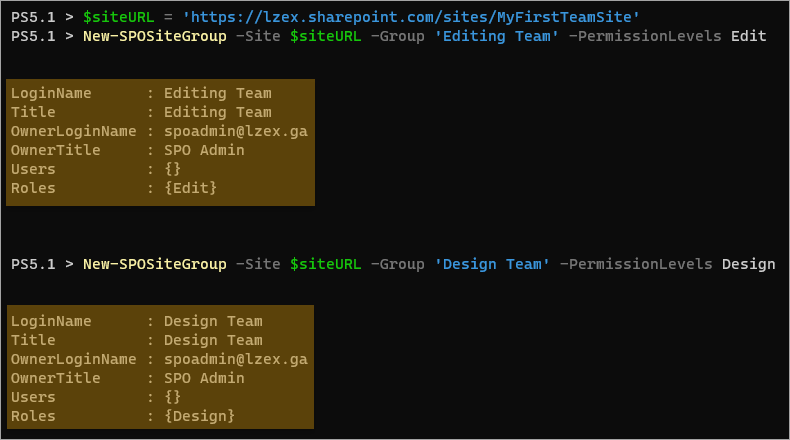The image size is (790, 440).
Task: Click 'Editing Team' group string argument
Action: tap(496, 36)
